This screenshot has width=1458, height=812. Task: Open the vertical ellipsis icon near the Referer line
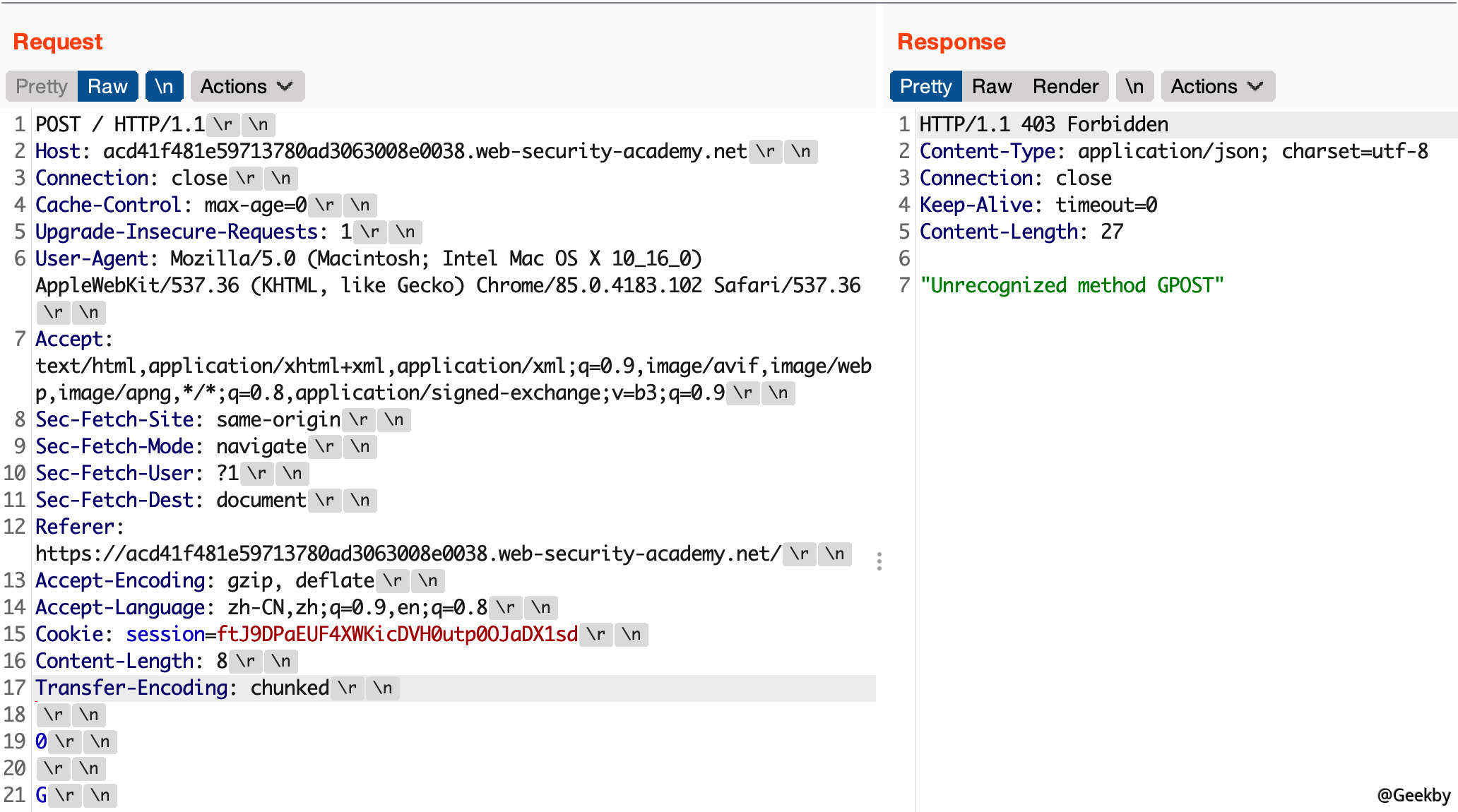879,563
